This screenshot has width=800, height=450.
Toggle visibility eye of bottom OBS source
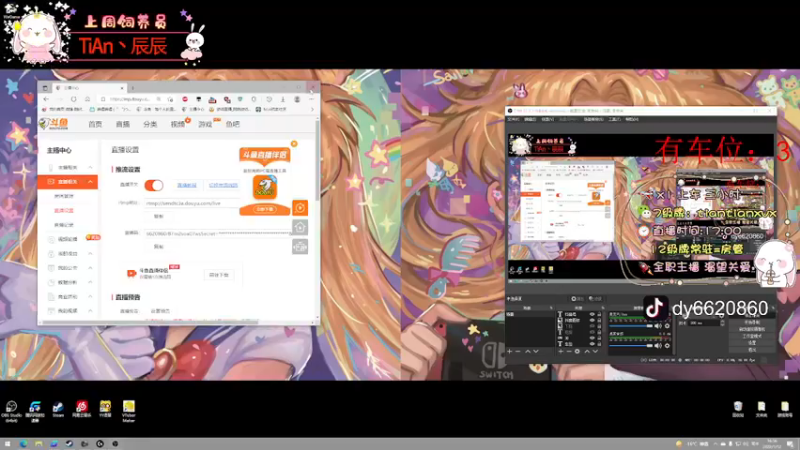592,344
